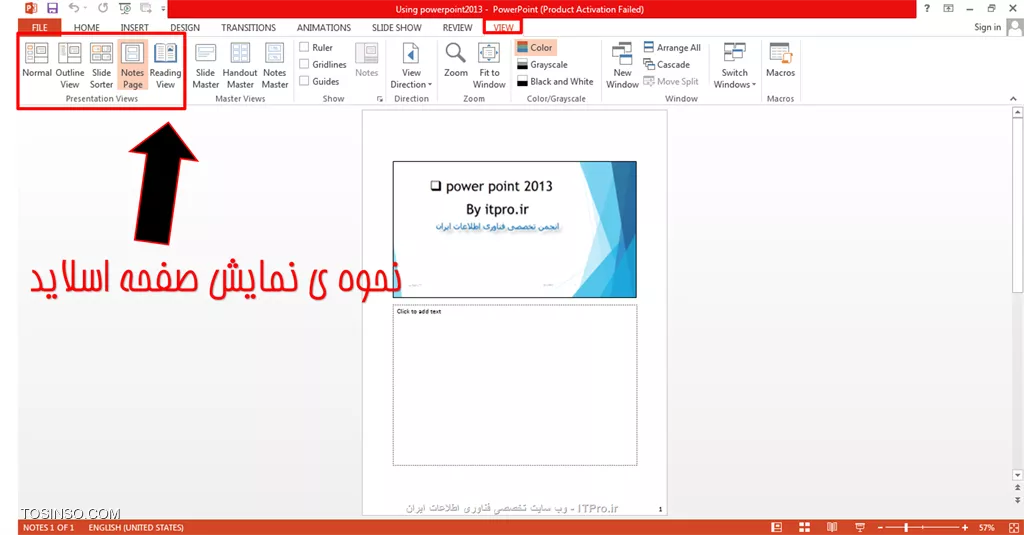Click the Notes button in Show group
The image size is (1024, 535).
(x=366, y=60)
